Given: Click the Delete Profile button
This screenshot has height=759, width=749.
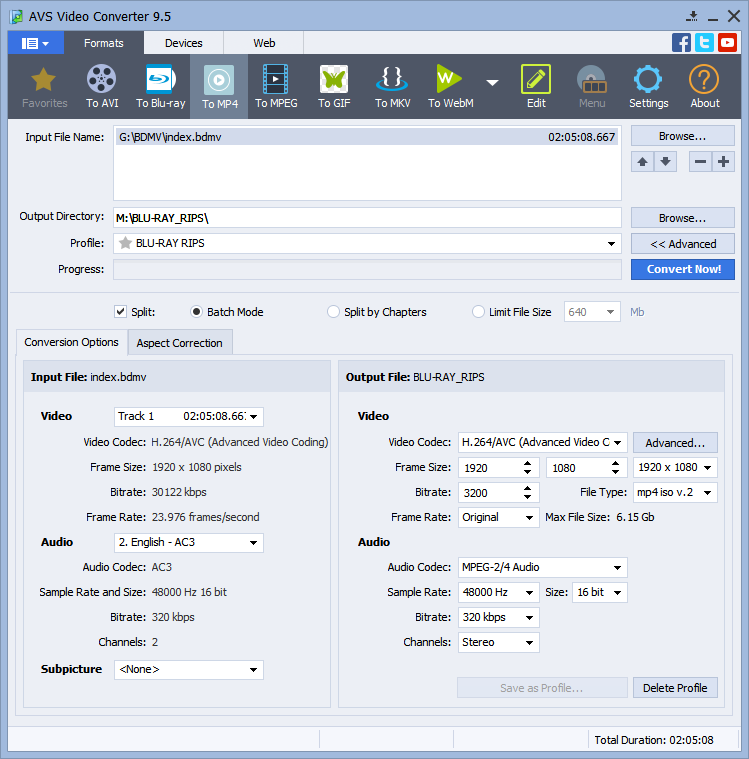Looking at the screenshot, I should point(675,688).
